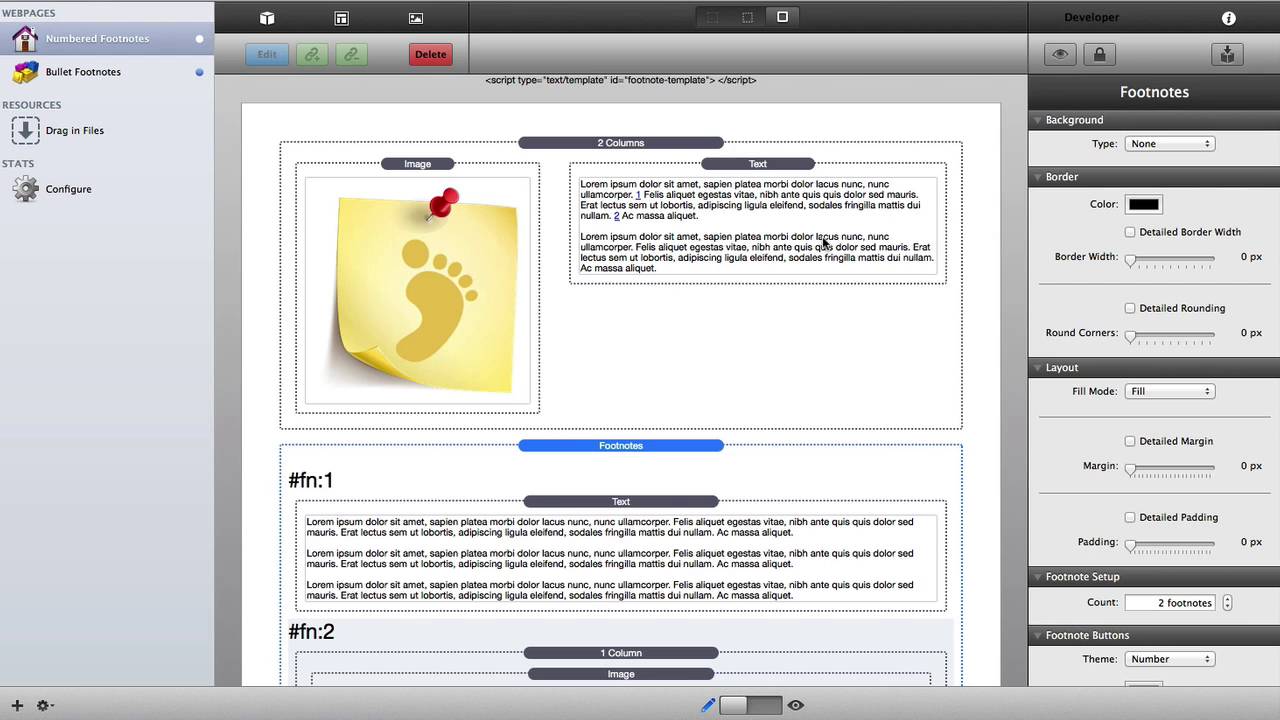Open the gear actions menu at bottom
The width and height of the screenshot is (1280, 720).
point(44,705)
